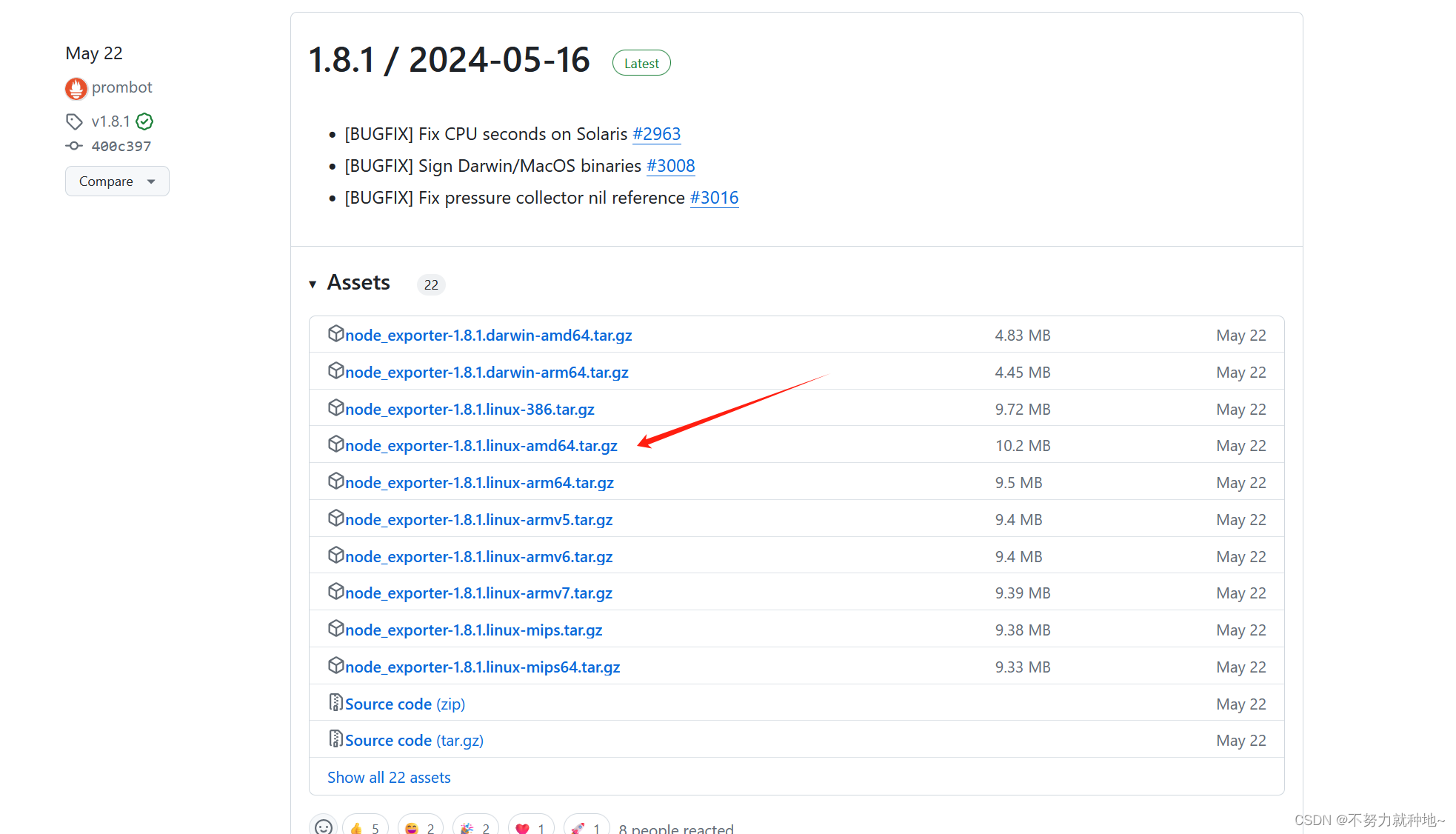Click the 9.39 MB size value
The height and width of the screenshot is (834, 1456).
(x=1023, y=593)
